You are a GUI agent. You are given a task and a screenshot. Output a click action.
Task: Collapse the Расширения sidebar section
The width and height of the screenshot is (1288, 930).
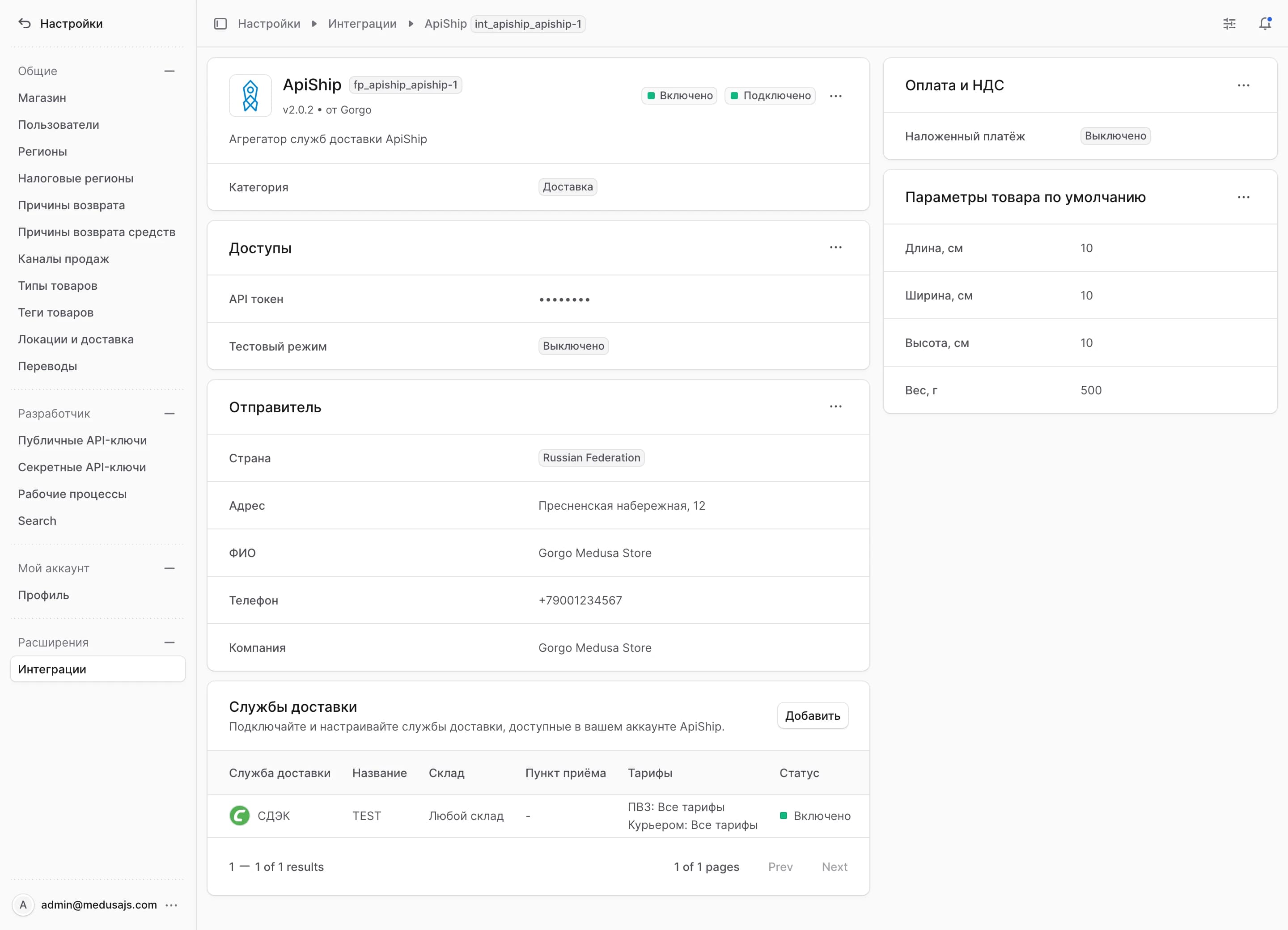tap(169, 643)
